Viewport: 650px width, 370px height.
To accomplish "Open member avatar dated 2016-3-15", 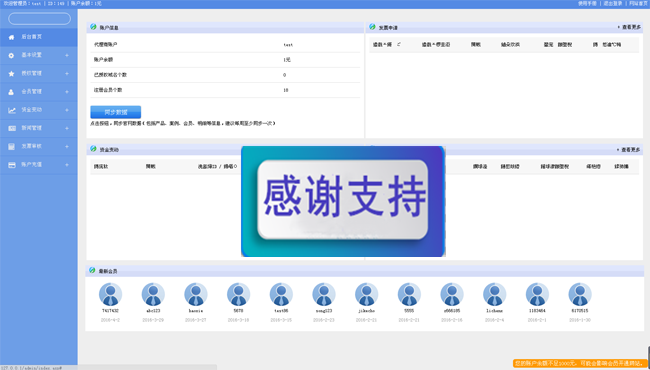I will pyautogui.click(x=281, y=294).
